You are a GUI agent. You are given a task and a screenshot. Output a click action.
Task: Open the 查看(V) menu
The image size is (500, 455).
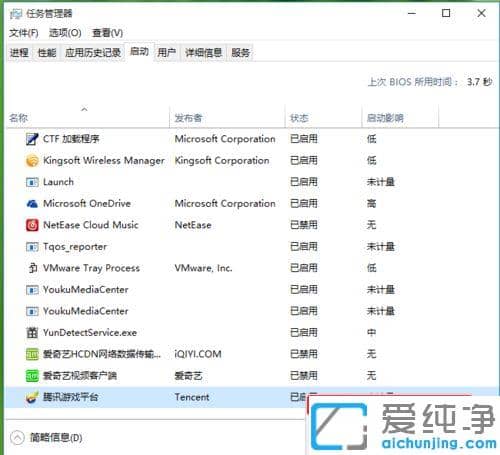point(107,33)
